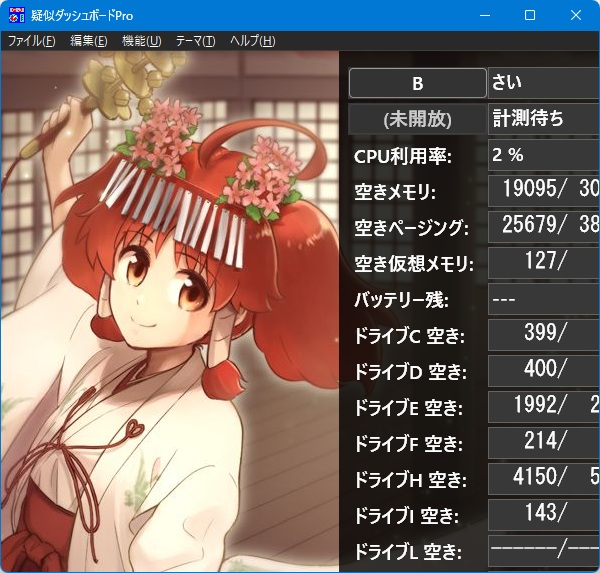This screenshot has height=573, width=600.
Task: Open the テーマ(T) menu
Action: point(195,41)
